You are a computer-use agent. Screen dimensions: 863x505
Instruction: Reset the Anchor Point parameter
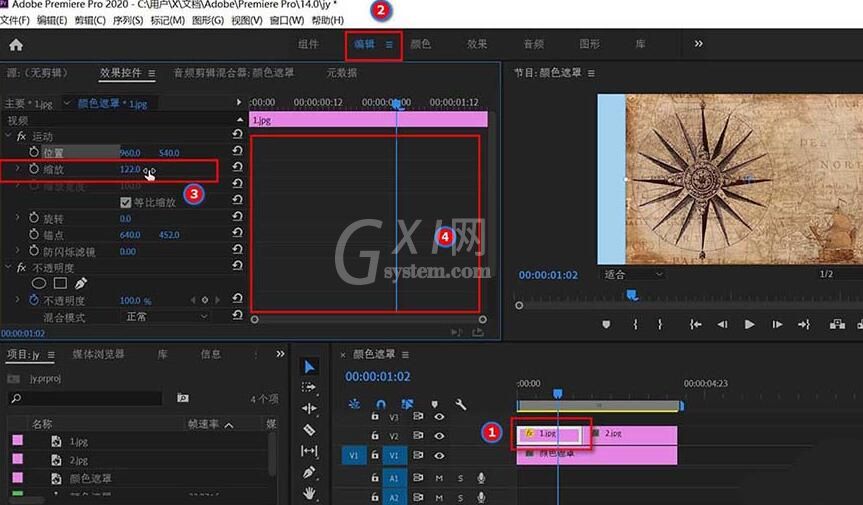click(x=237, y=233)
